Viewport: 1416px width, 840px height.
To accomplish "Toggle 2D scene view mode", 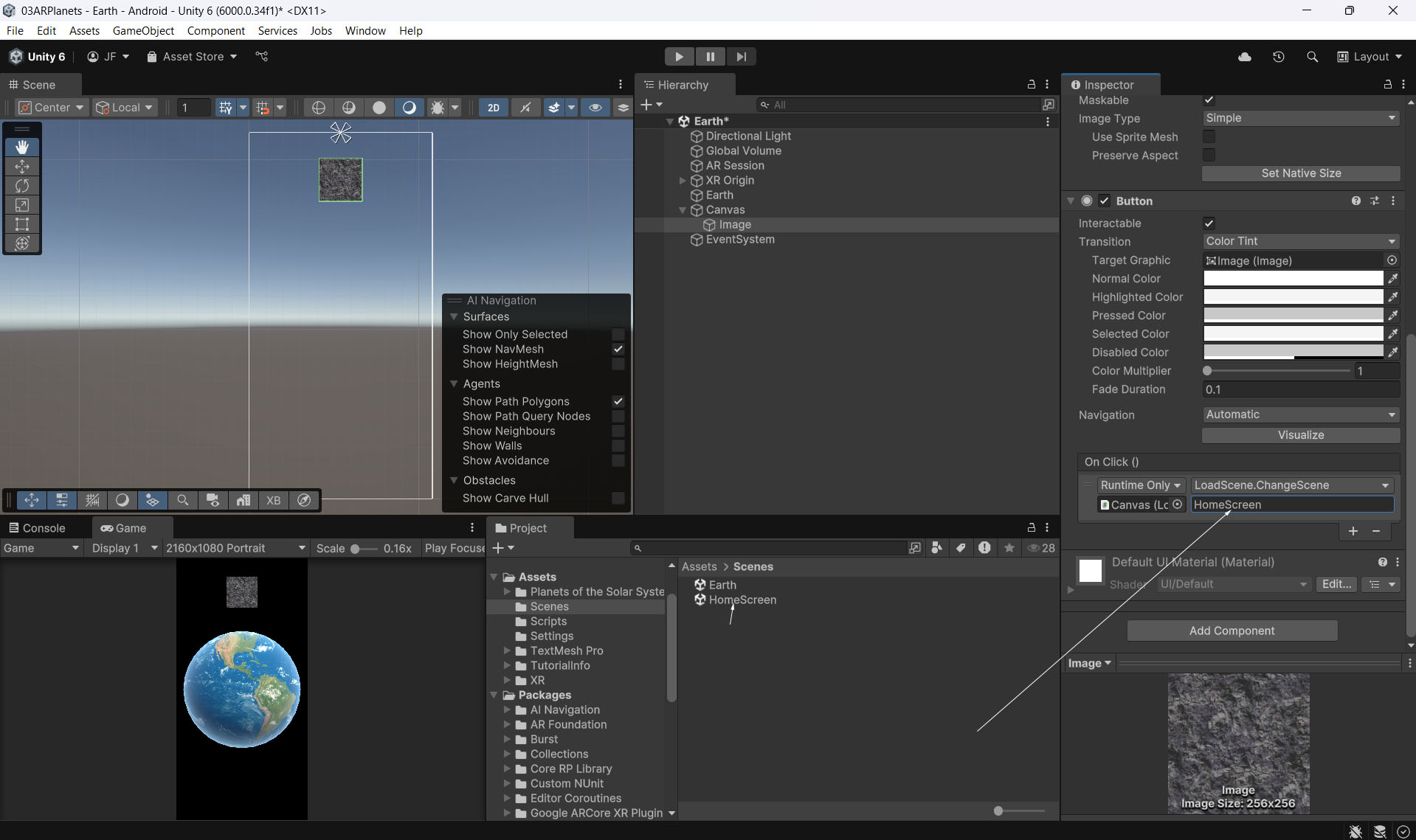I will click(x=493, y=108).
